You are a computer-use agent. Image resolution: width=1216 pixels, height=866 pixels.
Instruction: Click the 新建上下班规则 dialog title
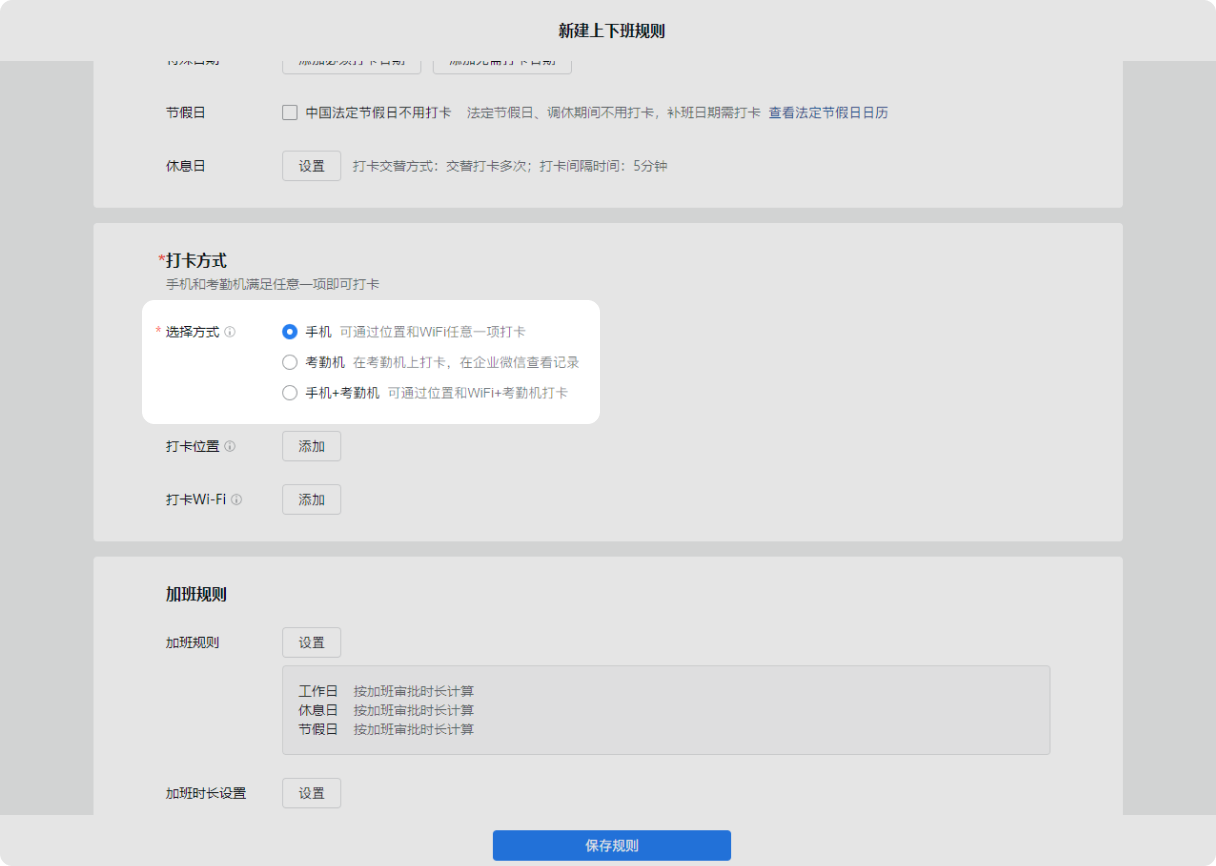click(x=611, y=31)
